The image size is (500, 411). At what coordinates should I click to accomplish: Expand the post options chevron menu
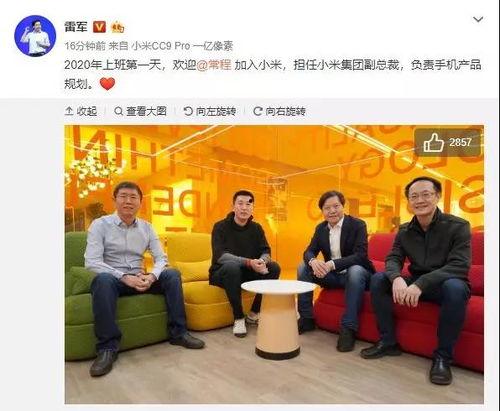(x=478, y=20)
